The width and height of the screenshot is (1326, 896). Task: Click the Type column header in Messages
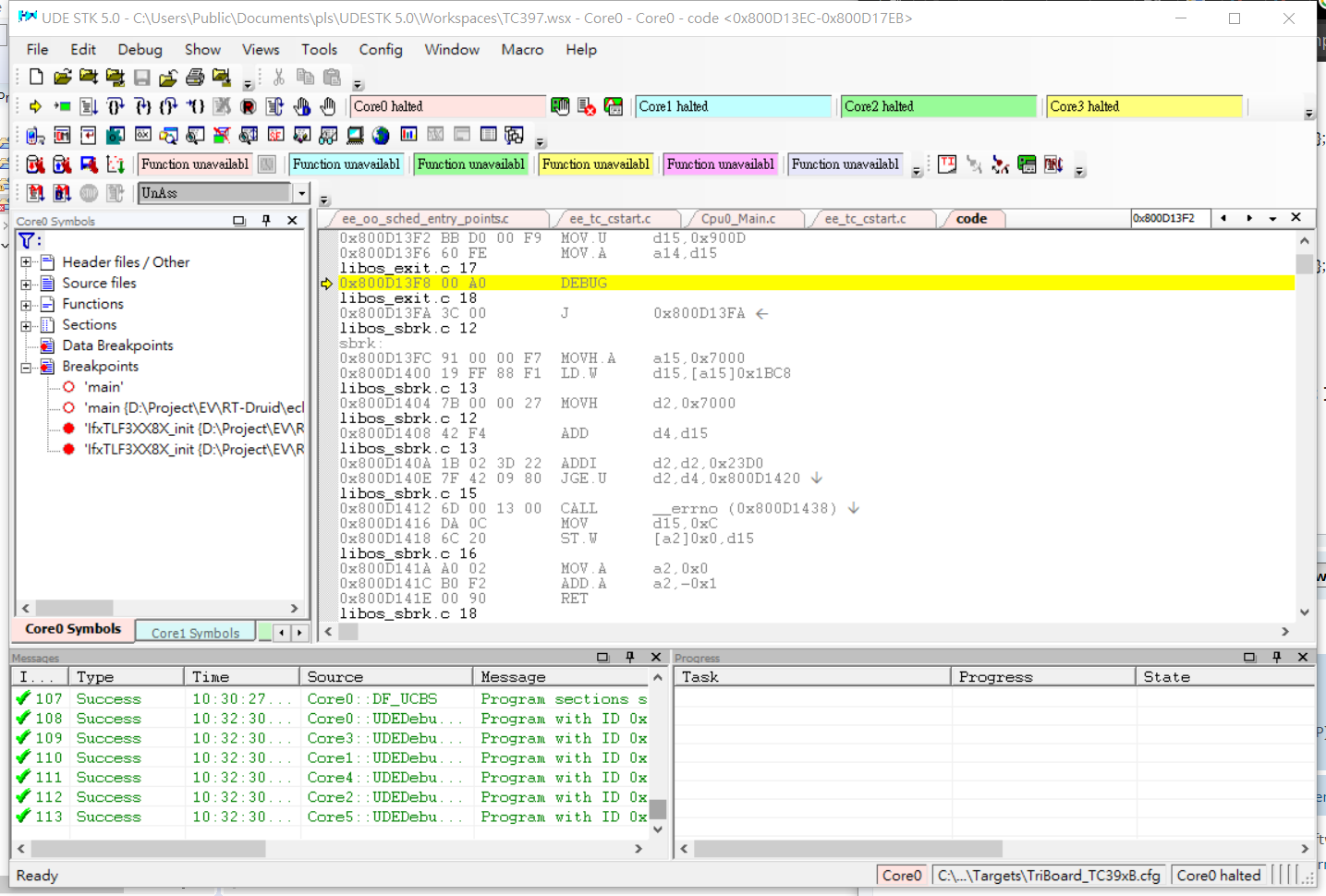click(x=128, y=677)
